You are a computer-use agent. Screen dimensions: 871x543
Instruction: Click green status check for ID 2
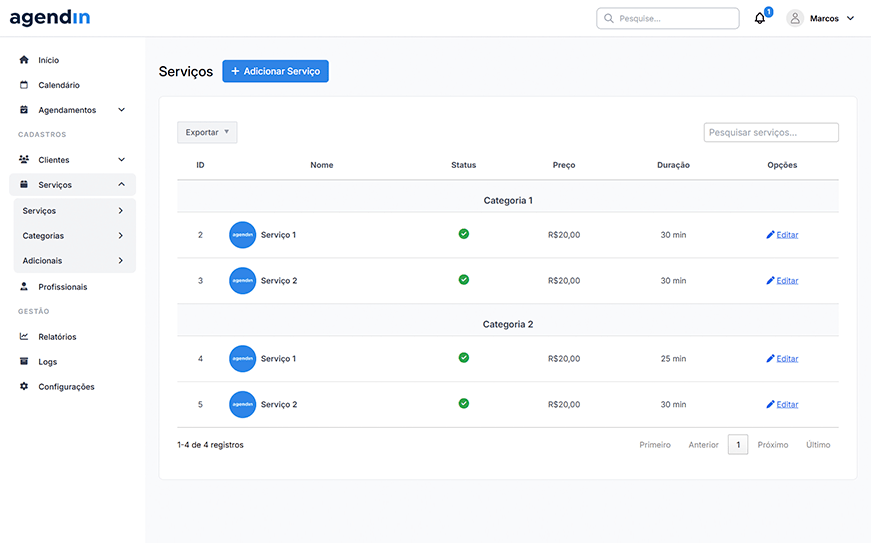464,234
